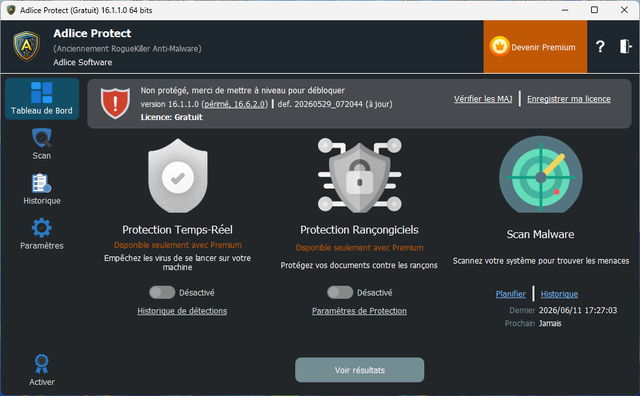Click the périmé, 16.6.2.0 version link

click(235, 104)
